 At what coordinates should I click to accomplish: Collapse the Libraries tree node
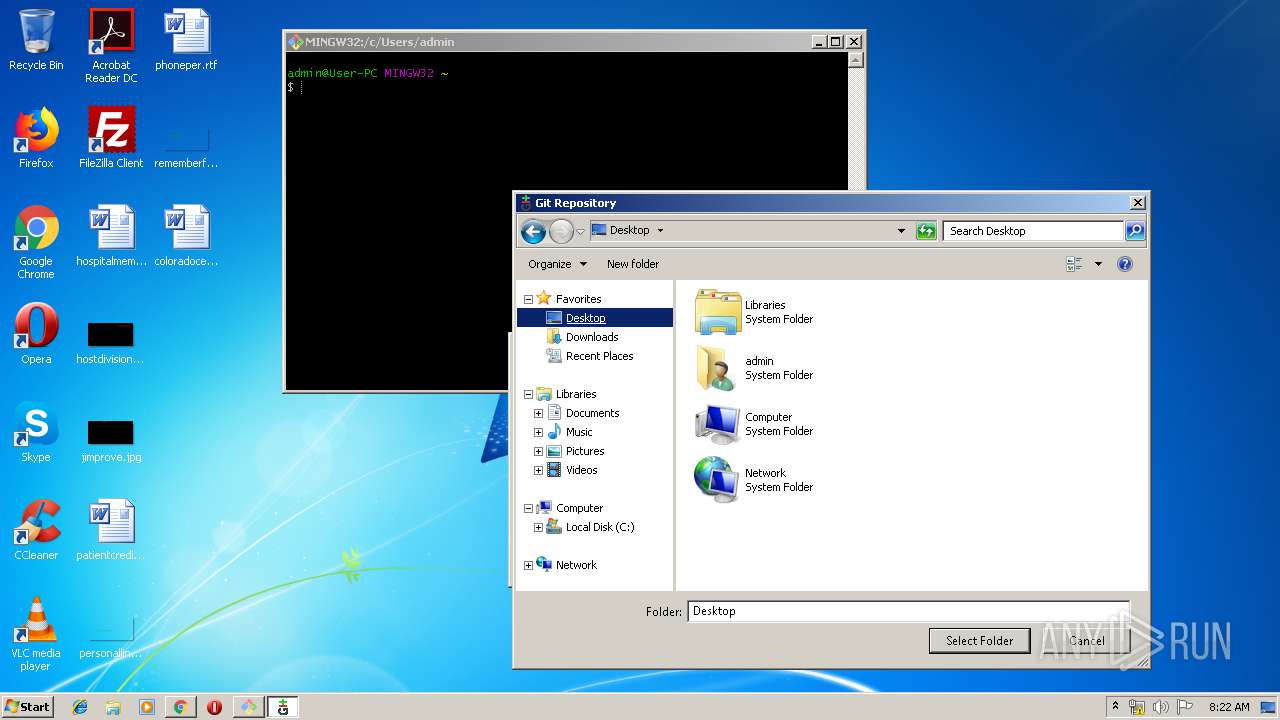click(528, 394)
